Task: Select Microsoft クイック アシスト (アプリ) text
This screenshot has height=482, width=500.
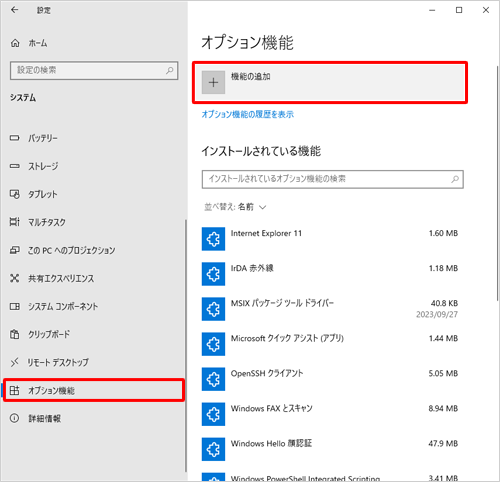Action: [287, 338]
